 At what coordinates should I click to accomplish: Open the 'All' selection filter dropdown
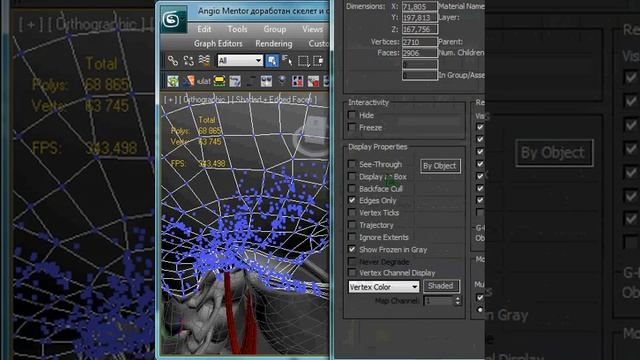(240, 60)
